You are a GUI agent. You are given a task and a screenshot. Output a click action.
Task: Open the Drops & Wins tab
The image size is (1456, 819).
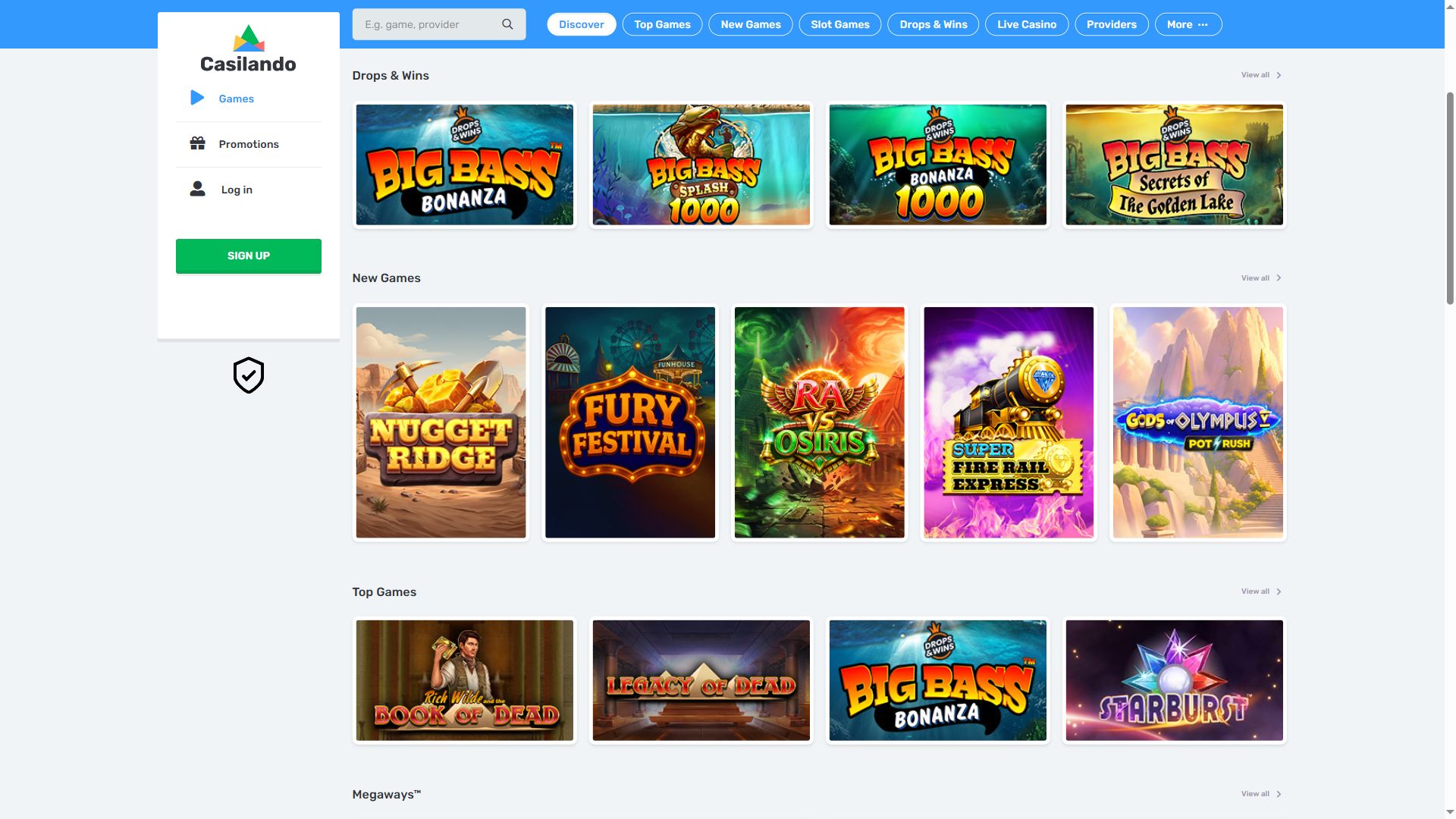(x=933, y=24)
